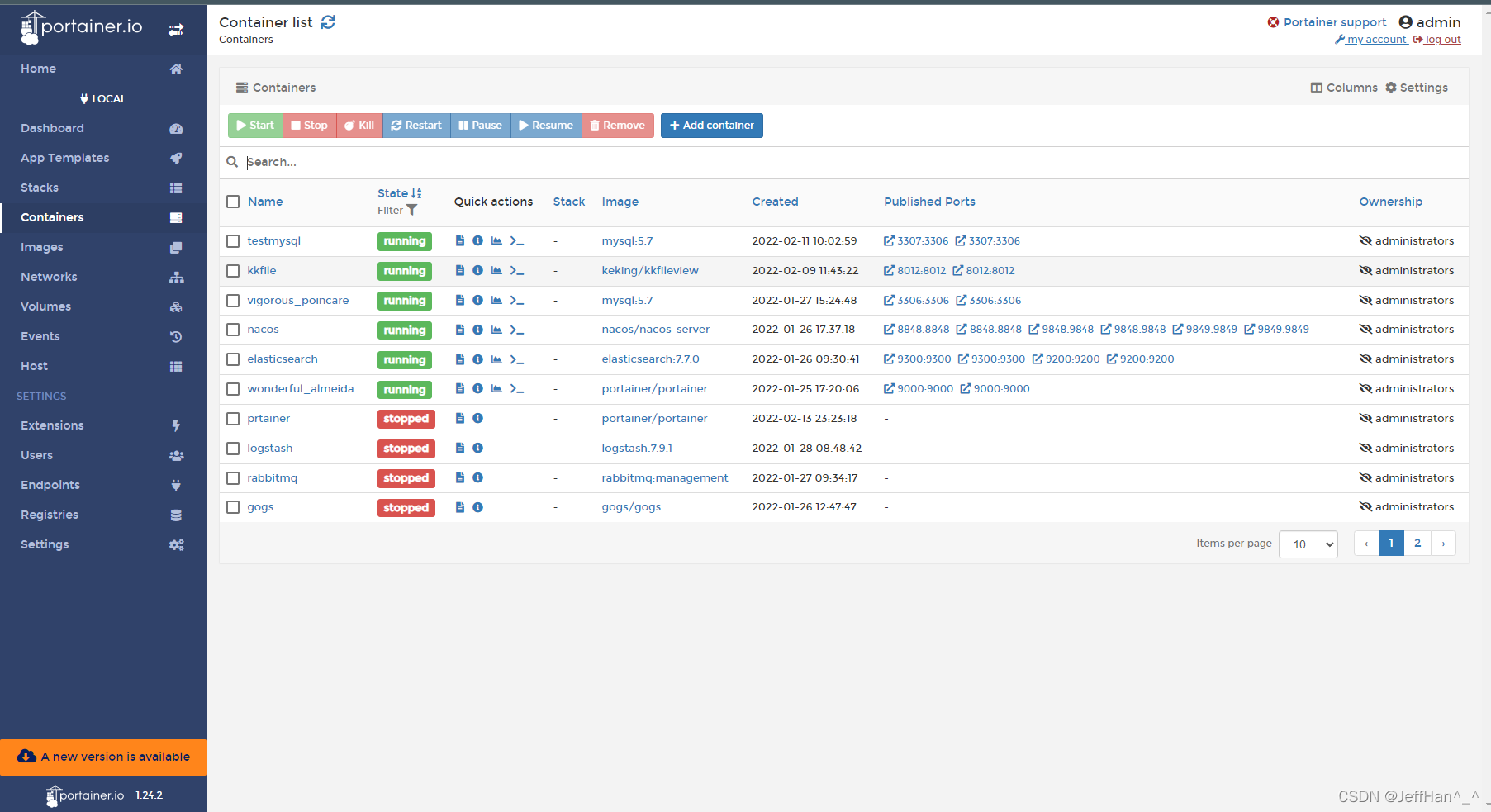The image size is (1491, 812).
Task: Open Stacks in the sidebar
Action: coord(102,188)
